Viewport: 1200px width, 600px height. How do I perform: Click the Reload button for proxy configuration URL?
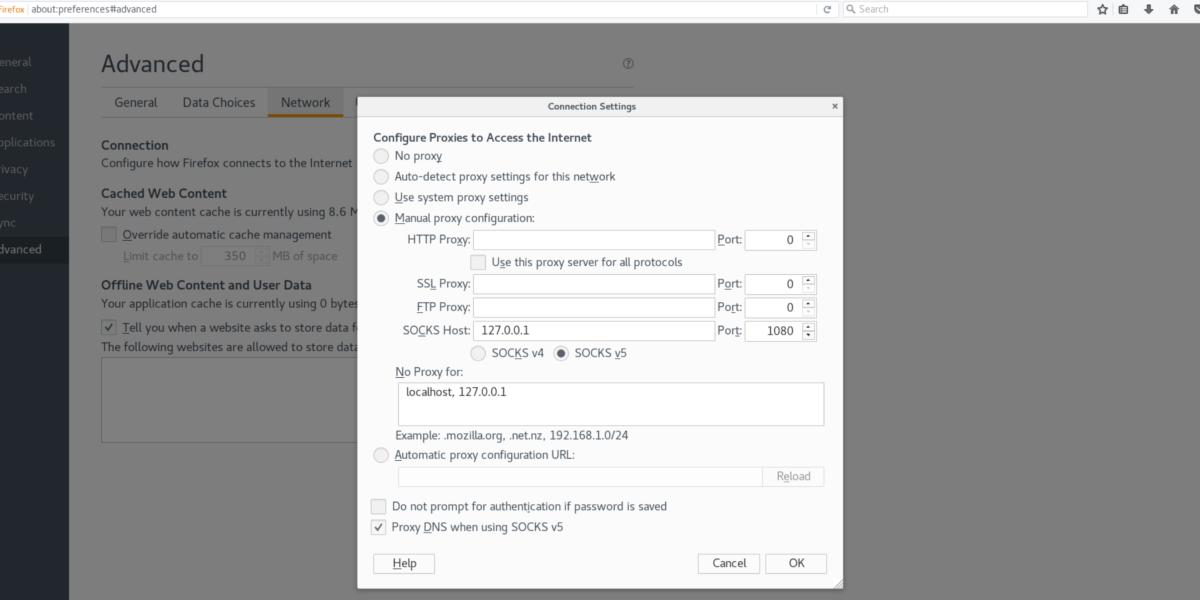793,476
